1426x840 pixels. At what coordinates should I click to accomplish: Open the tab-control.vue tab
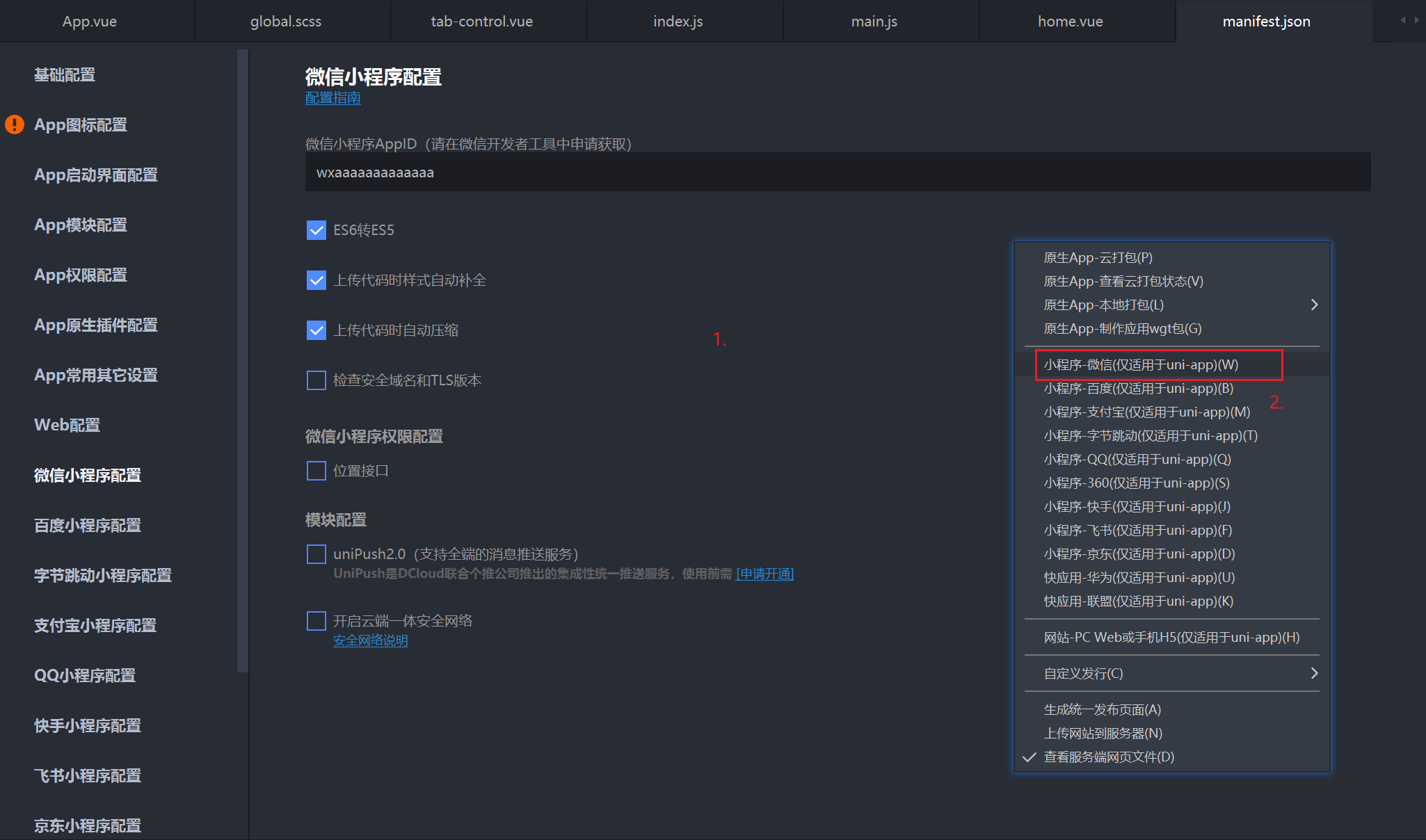(x=482, y=21)
